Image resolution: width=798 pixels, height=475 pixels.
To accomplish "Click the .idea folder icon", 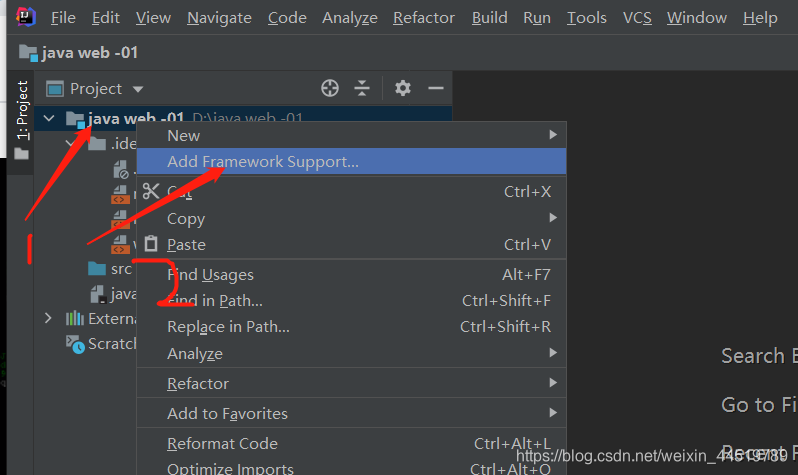I will tap(97, 144).
